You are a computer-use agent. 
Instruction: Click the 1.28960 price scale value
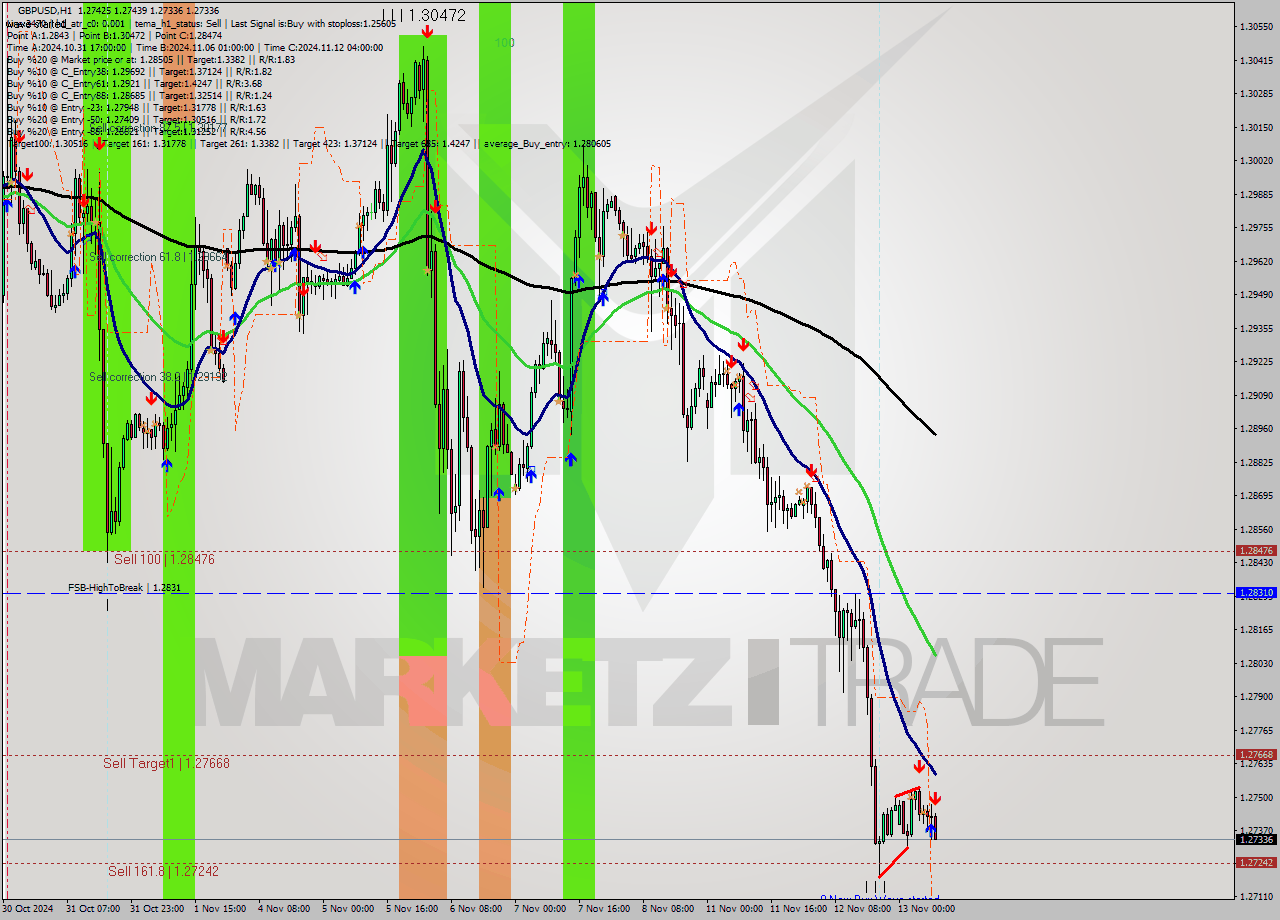tap(1256, 429)
